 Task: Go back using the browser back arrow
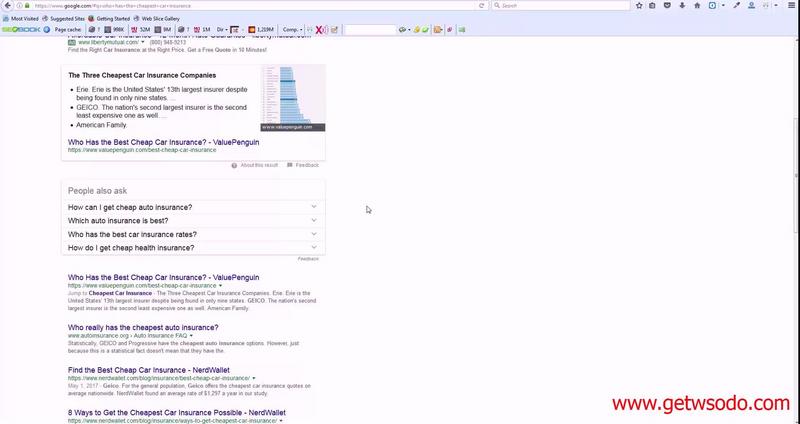pos(7,5)
